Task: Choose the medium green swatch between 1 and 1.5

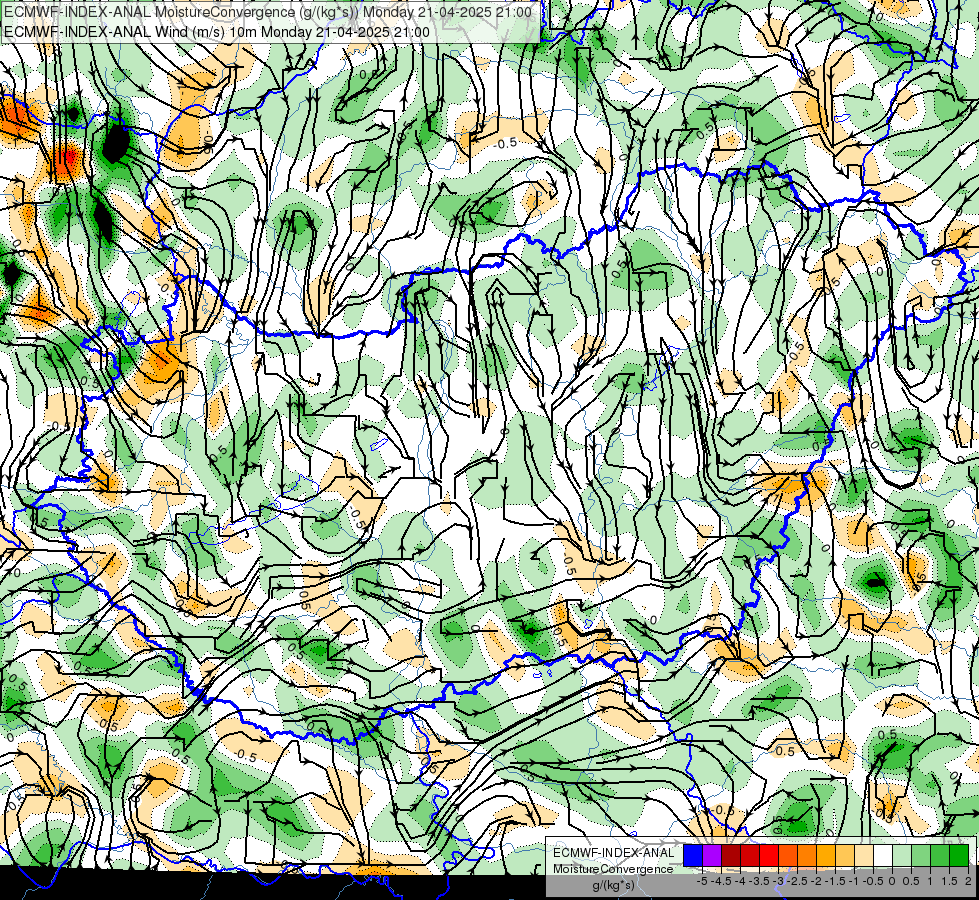Action: tap(940, 855)
